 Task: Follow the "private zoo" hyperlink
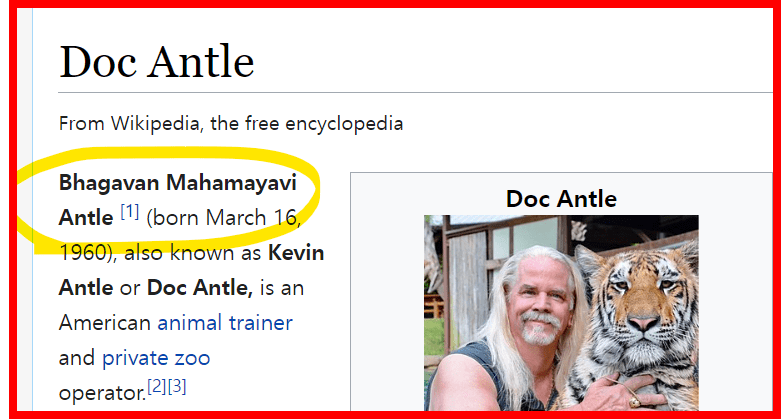[155, 358]
